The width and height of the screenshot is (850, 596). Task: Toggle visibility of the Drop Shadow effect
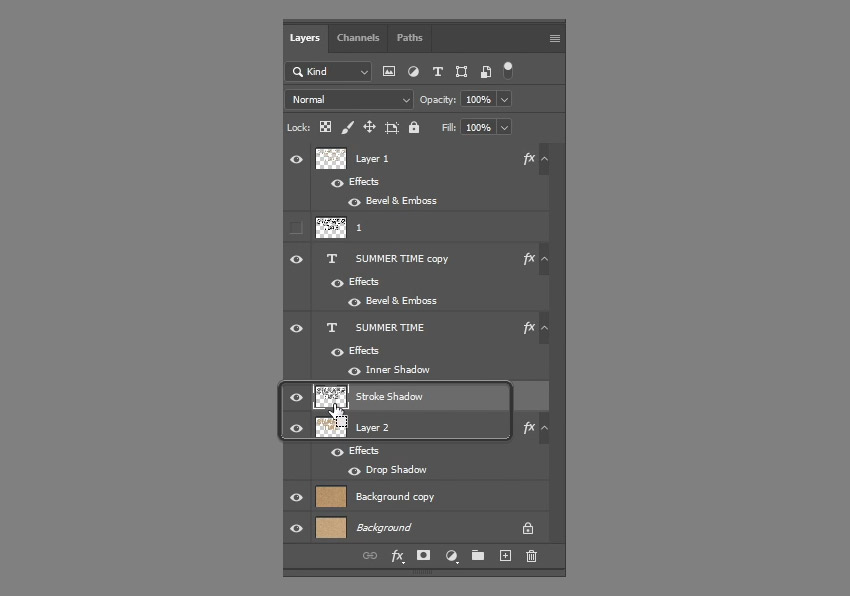pyautogui.click(x=353, y=470)
